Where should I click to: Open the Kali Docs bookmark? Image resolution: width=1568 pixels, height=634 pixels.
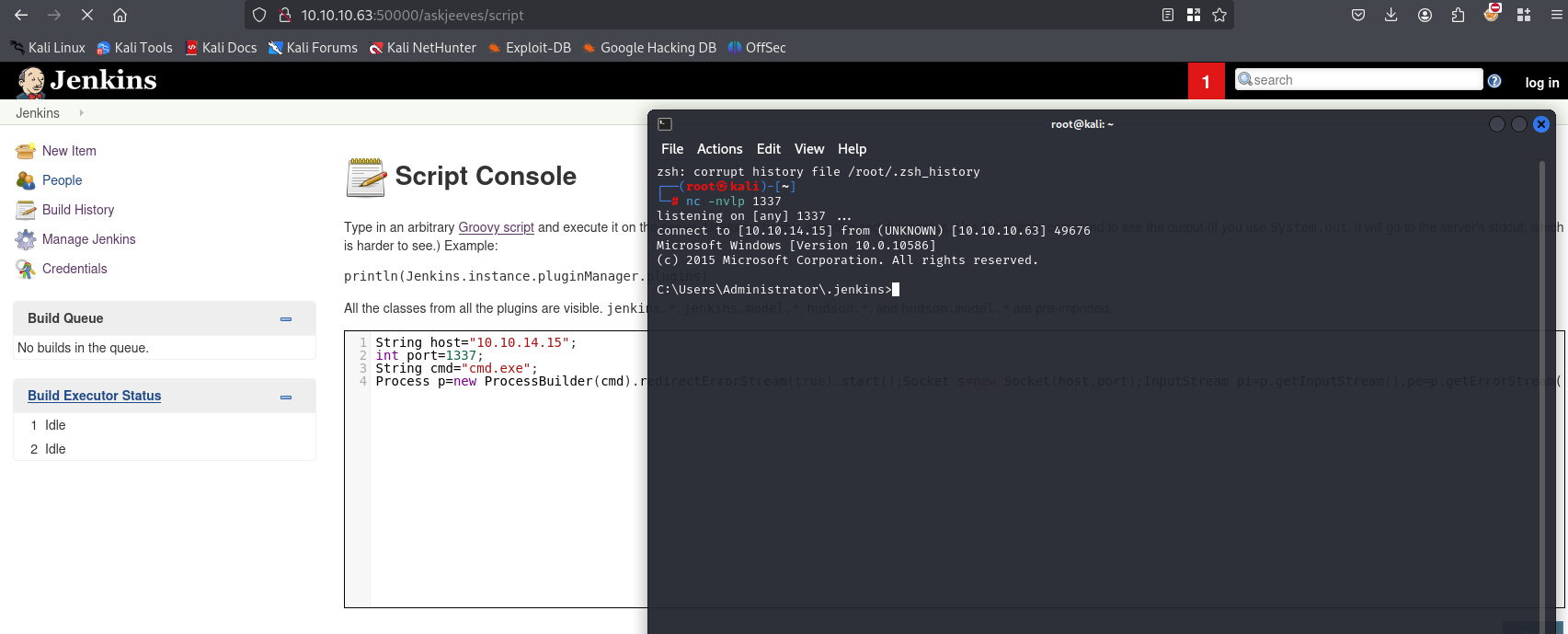tap(221, 48)
